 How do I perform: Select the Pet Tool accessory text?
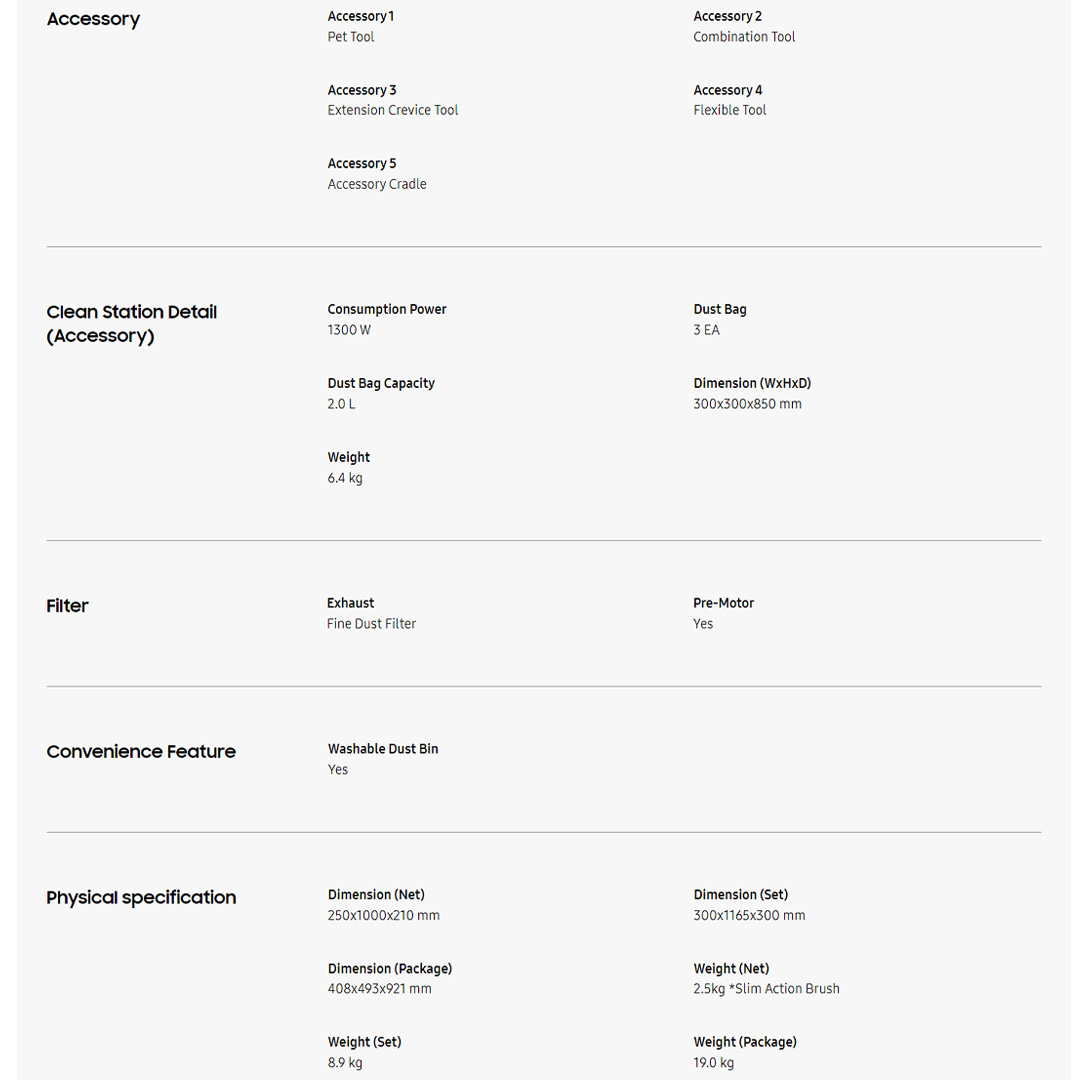[x=351, y=37]
